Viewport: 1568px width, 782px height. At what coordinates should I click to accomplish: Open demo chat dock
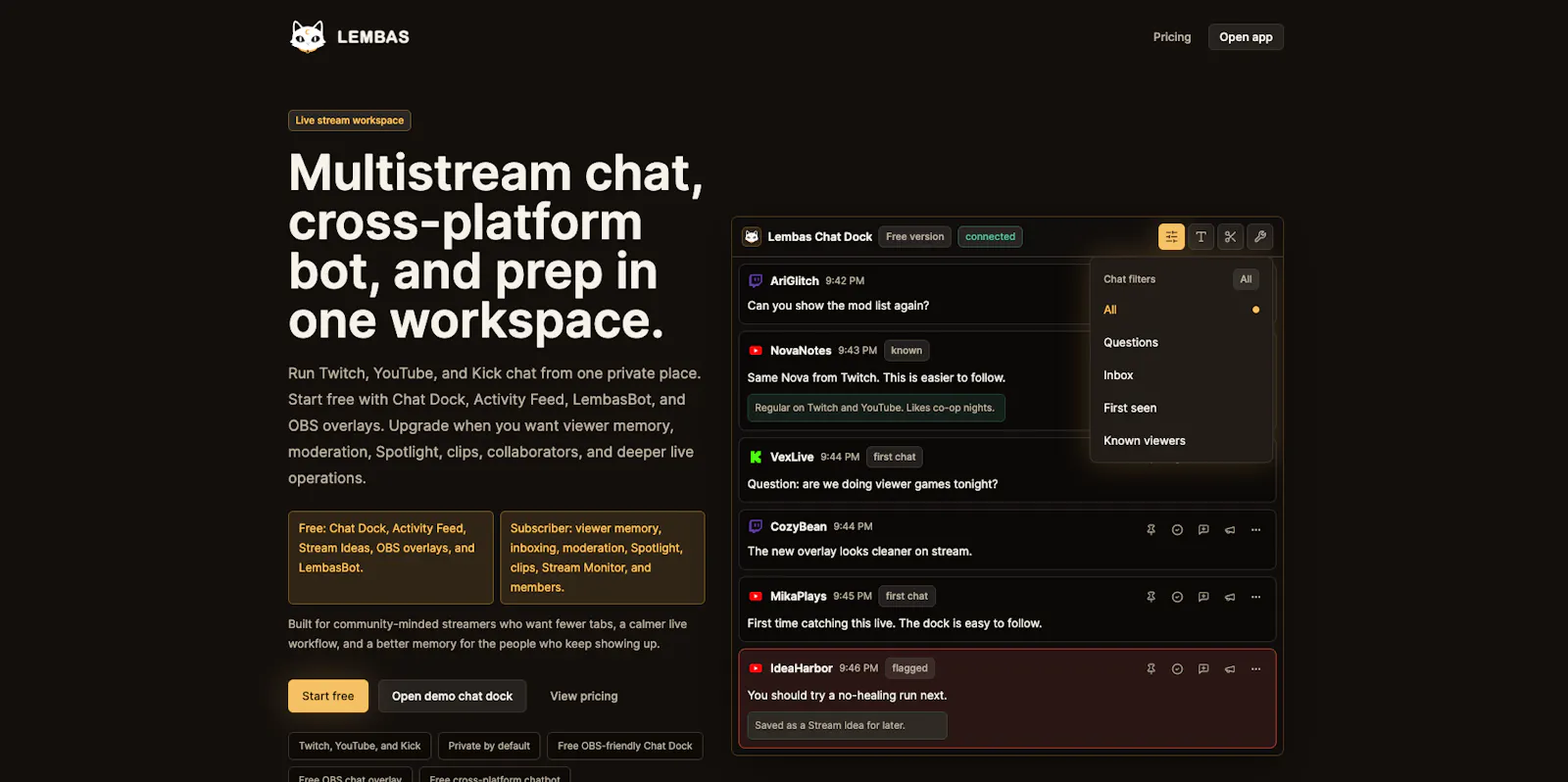click(x=452, y=696)
